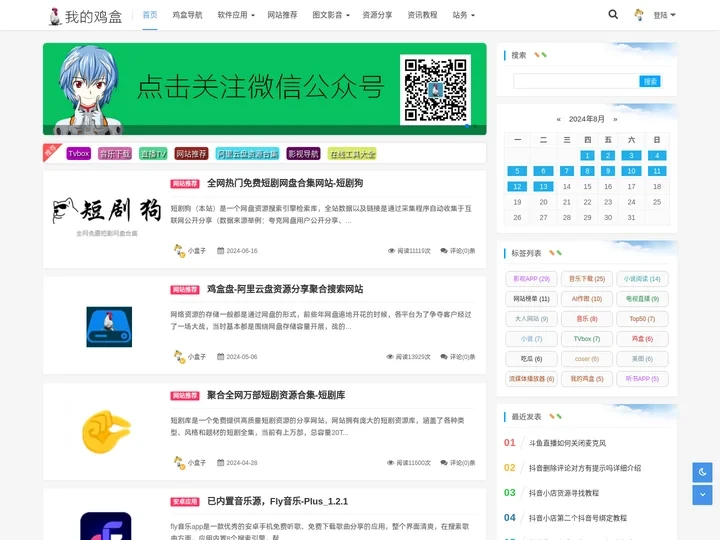The width and height of the screenshot is (720, 540).
Task: Click the pink 音乐下载 tag button
Action: pyautogui.click(x=115, y=153)
